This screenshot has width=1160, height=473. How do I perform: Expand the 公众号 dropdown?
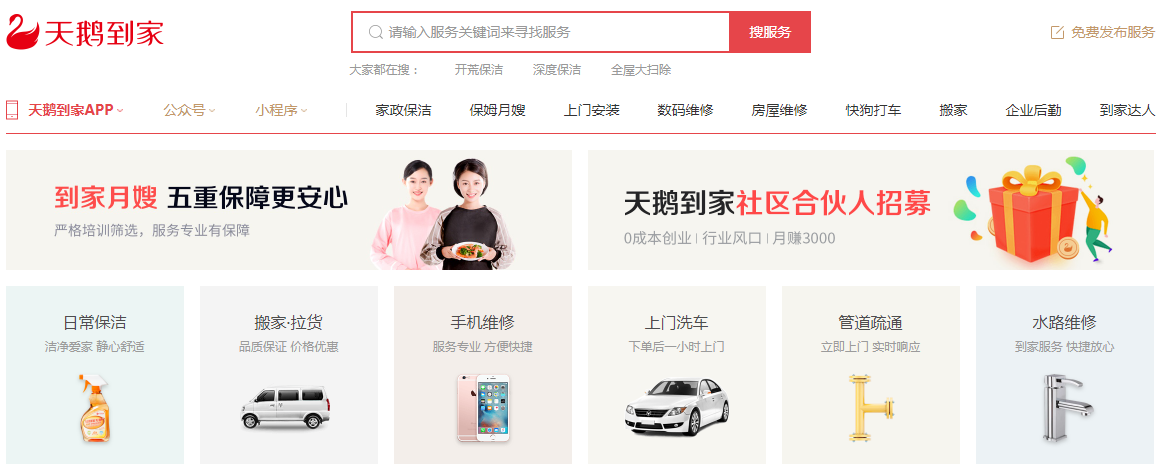coord(189,110)
